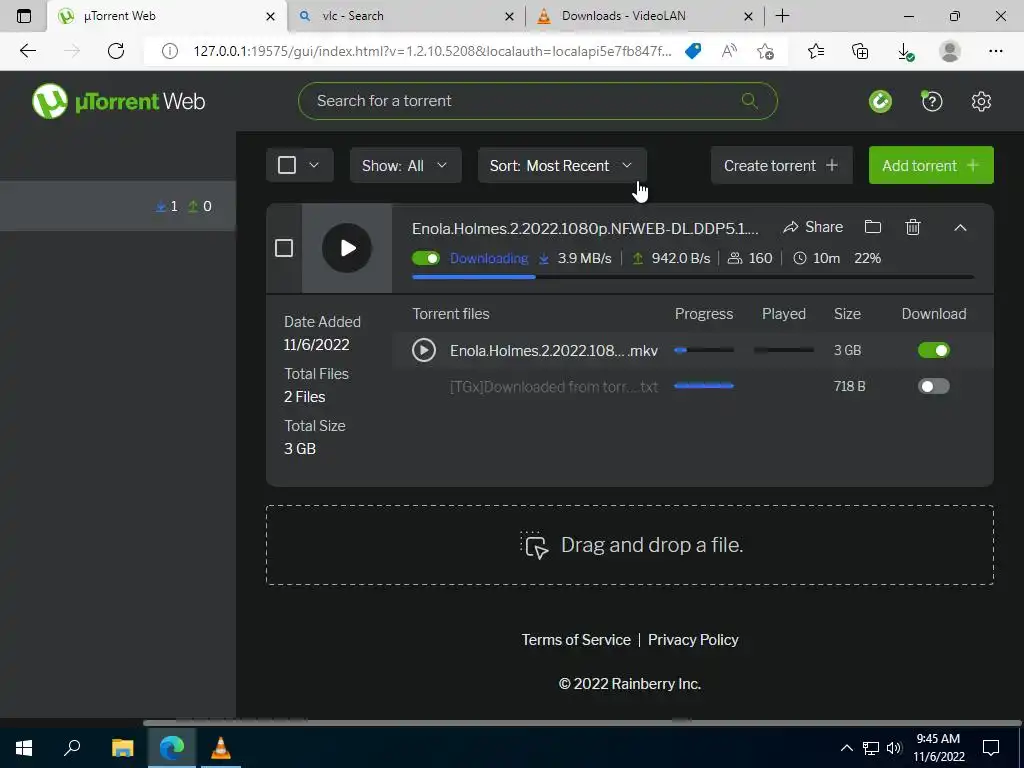The width and height of the screenshot is (1024, 768).
Task: Click the torrent overall progress bar
Action: [x=693, y=277]
